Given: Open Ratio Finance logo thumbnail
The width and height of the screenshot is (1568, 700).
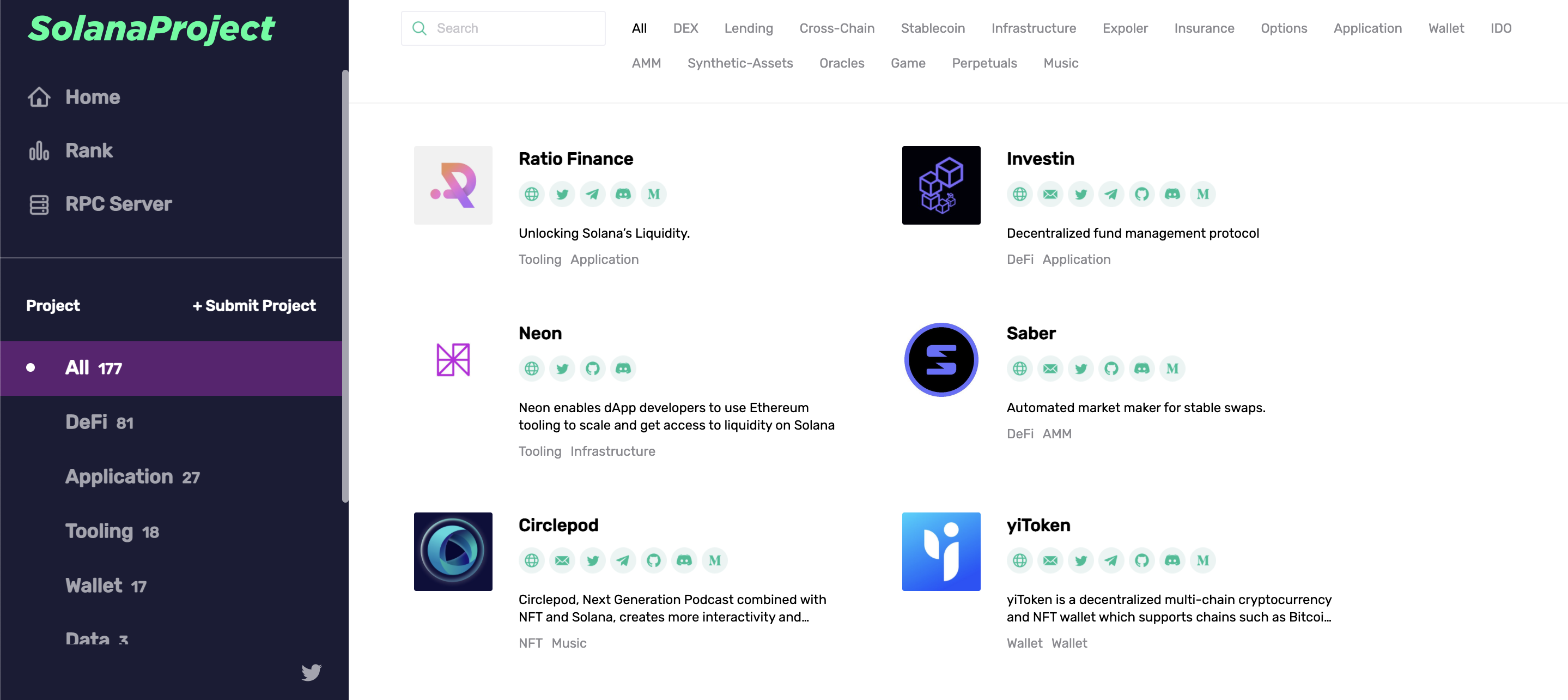Looking at the screenshot, I should tap(453, 185).
